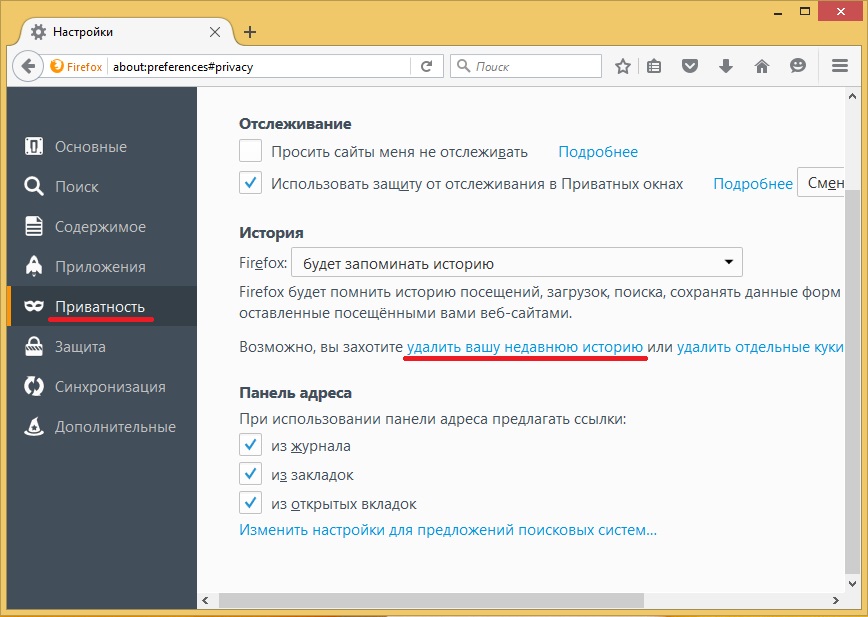Click 'удалить вашу недавнюю историю' link
Screen dimensions: 868x617
525,347
